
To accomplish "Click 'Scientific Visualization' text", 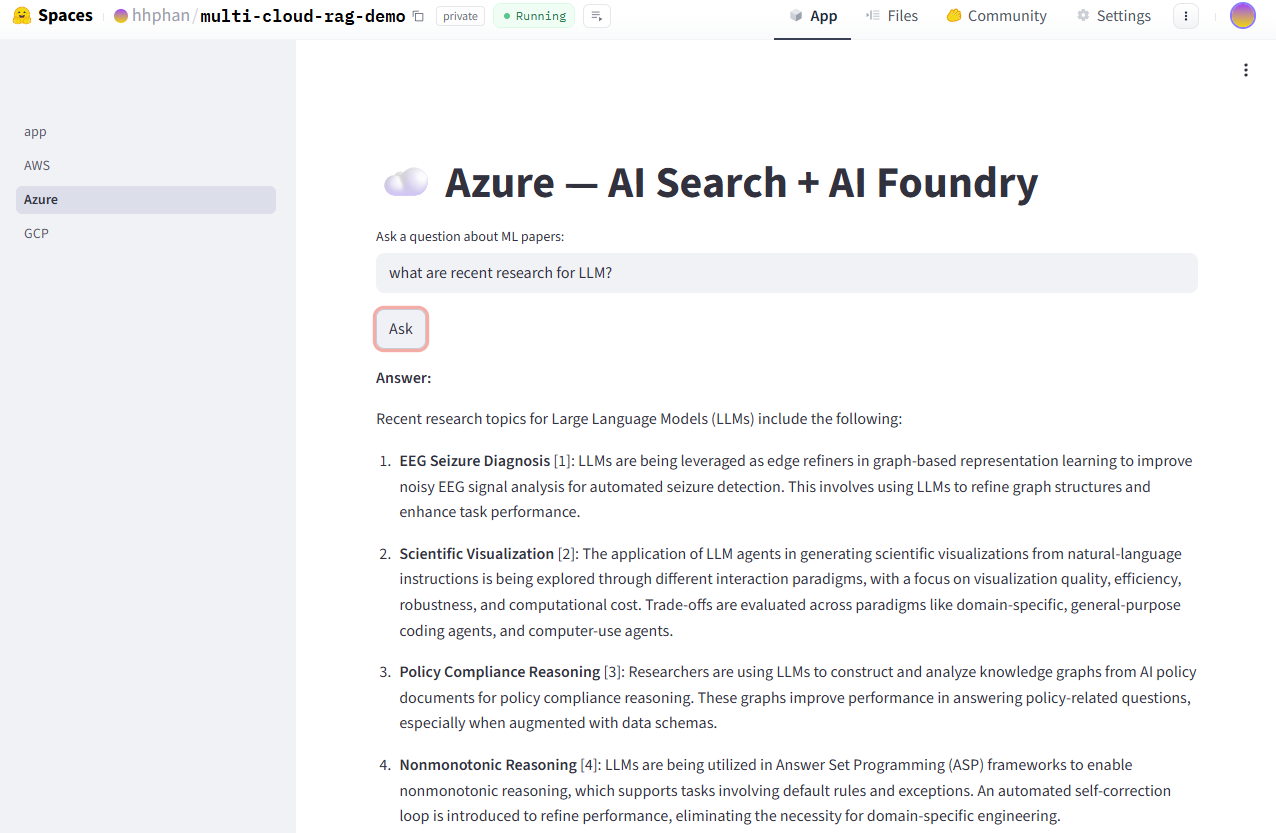I will tap(476, 554).
